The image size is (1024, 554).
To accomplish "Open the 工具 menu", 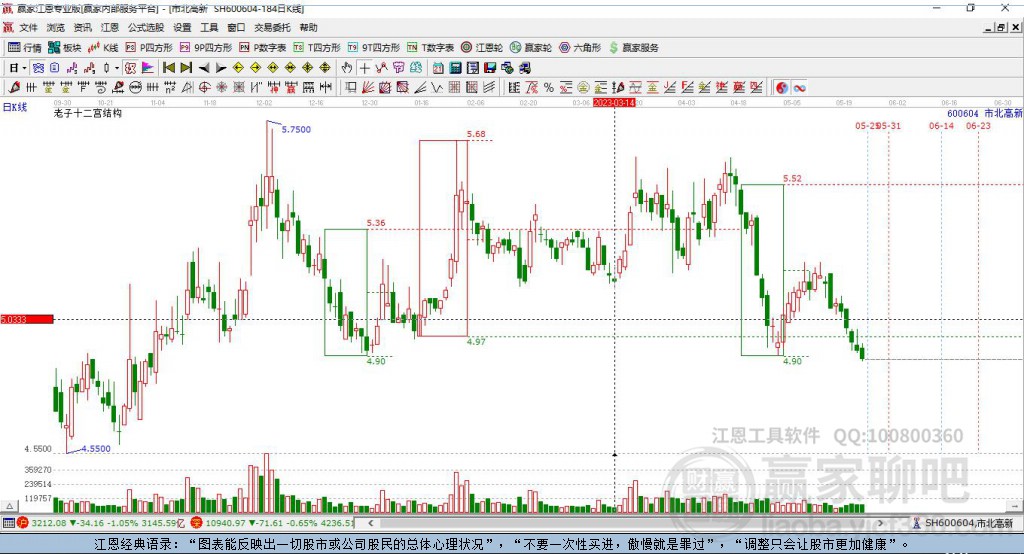I will [x=209, y=27].
